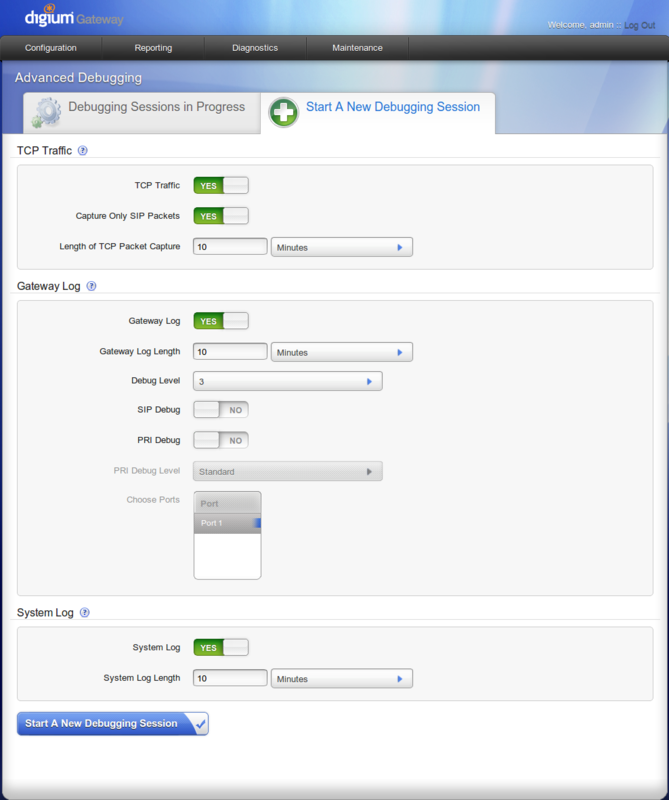This screenshot has height=800, width=669.
Task: Click the 'Length of TCP Packet Capture' label
Action: (x=120, y=246)
